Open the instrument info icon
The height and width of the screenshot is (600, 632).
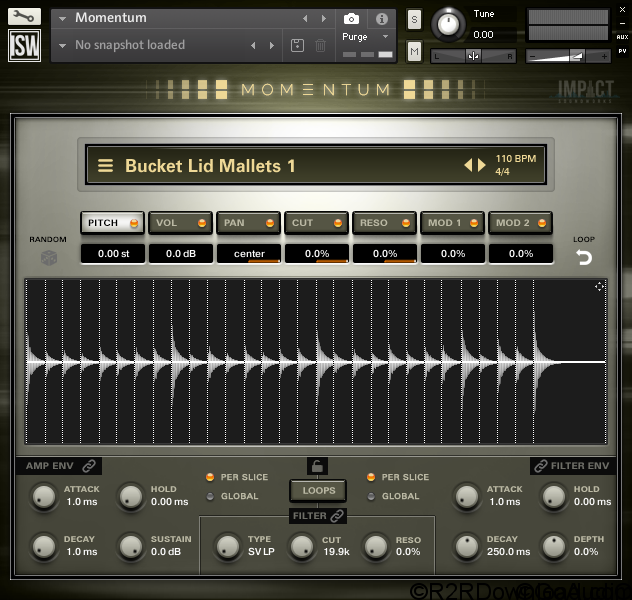[381, 19]
